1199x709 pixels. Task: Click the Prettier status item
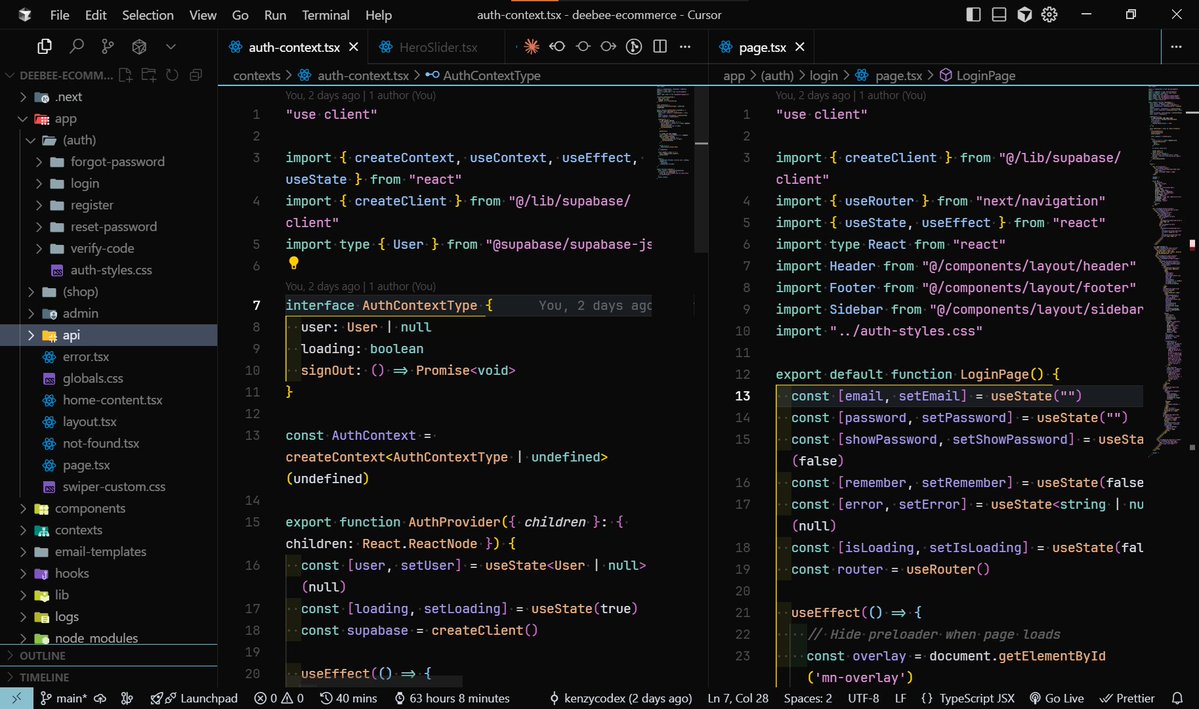point(1126,698)
